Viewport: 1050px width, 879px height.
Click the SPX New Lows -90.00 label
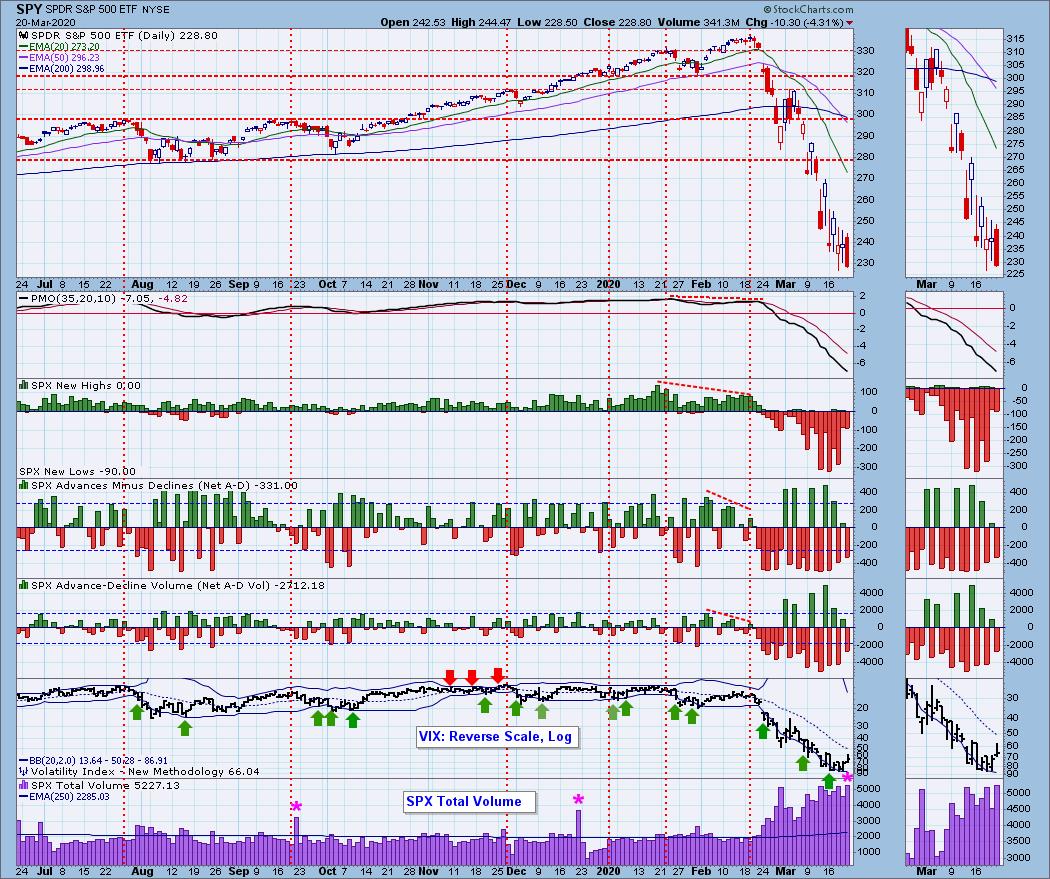(77, 471)
